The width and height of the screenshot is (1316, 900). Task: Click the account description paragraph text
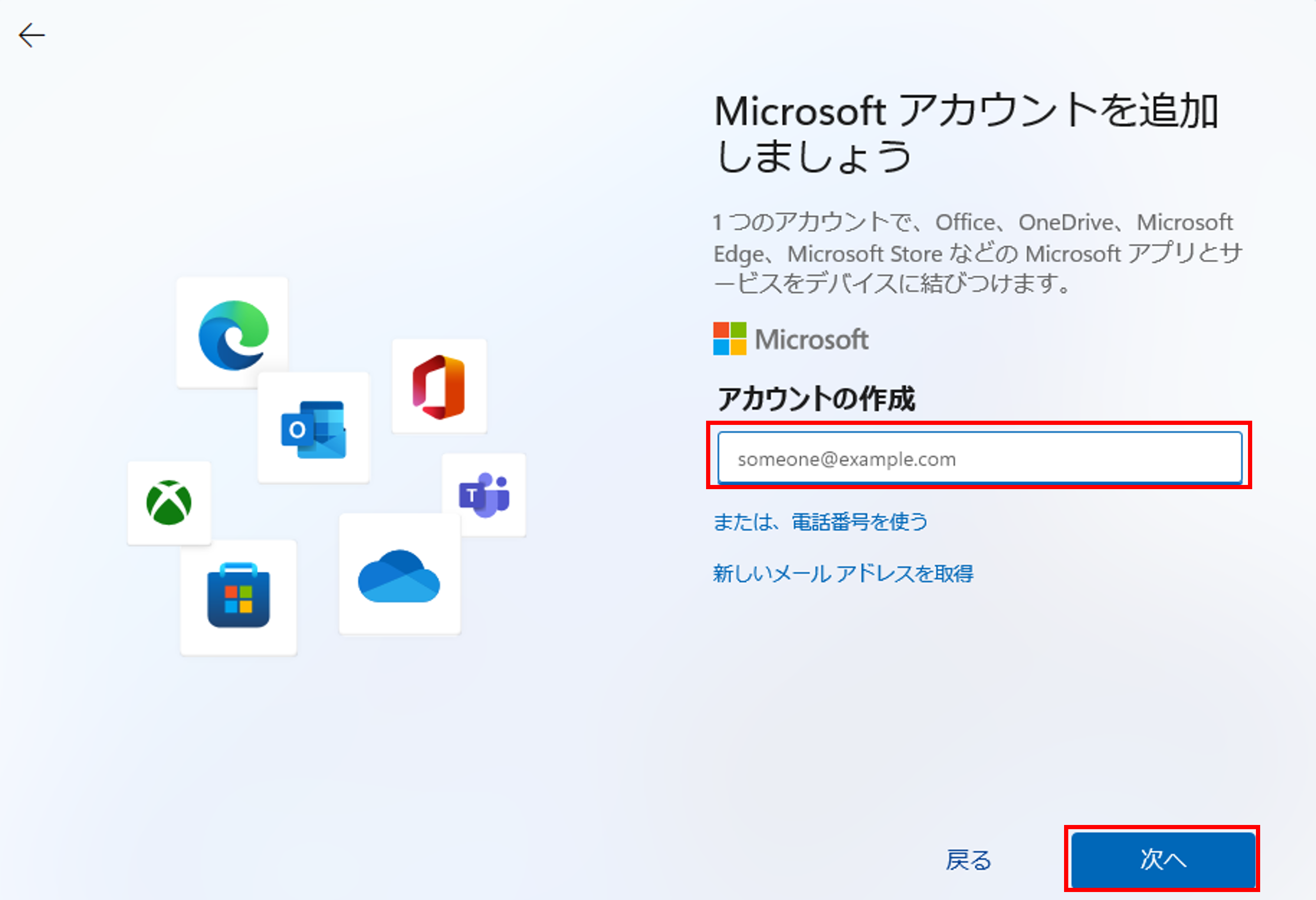[x=974, y=254]
